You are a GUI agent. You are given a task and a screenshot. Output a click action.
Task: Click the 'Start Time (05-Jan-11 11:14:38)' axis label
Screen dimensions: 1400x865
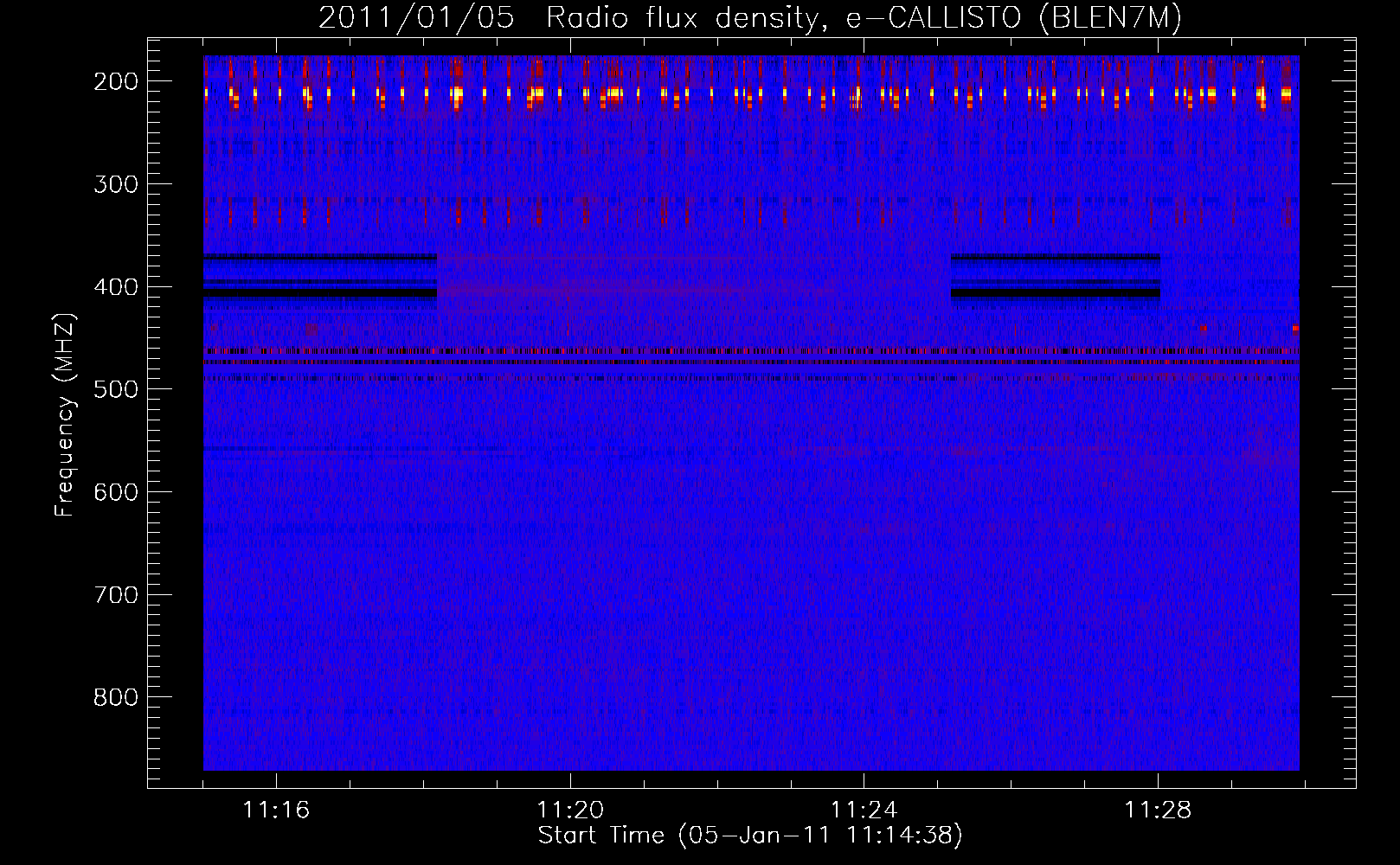pyautogui.click(x=750, y=836)
